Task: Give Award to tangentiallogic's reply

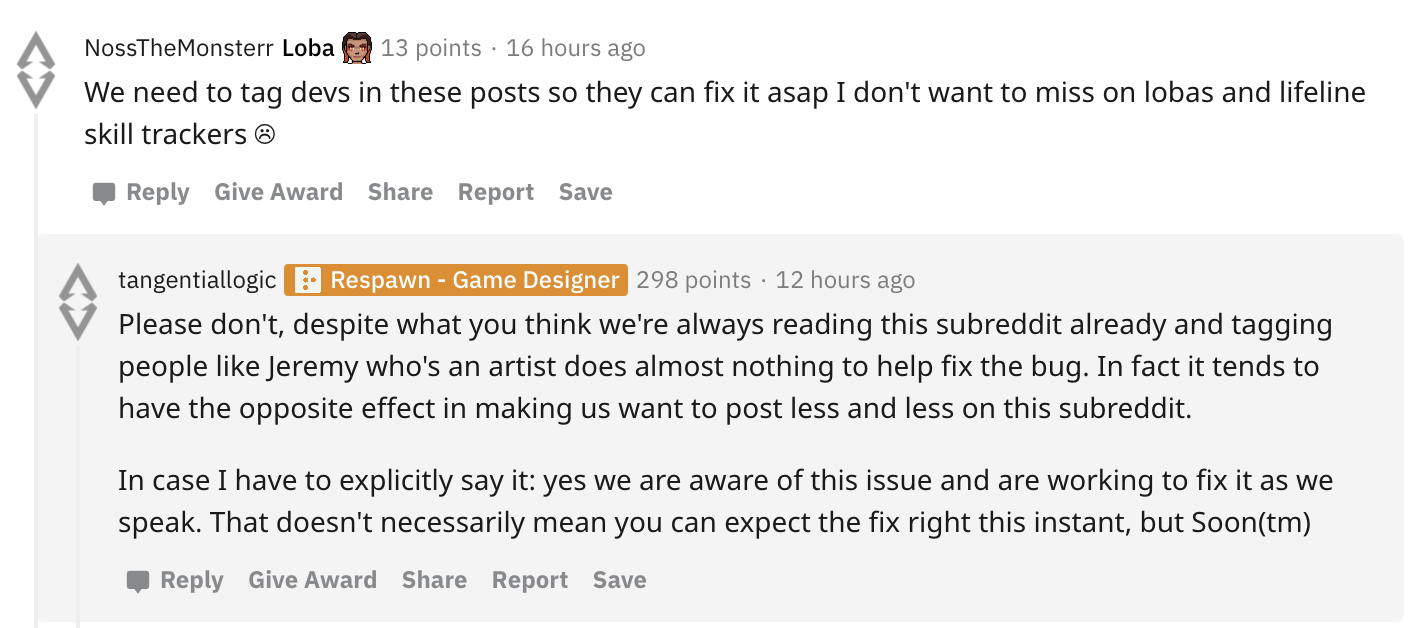Action: point(312,580)
